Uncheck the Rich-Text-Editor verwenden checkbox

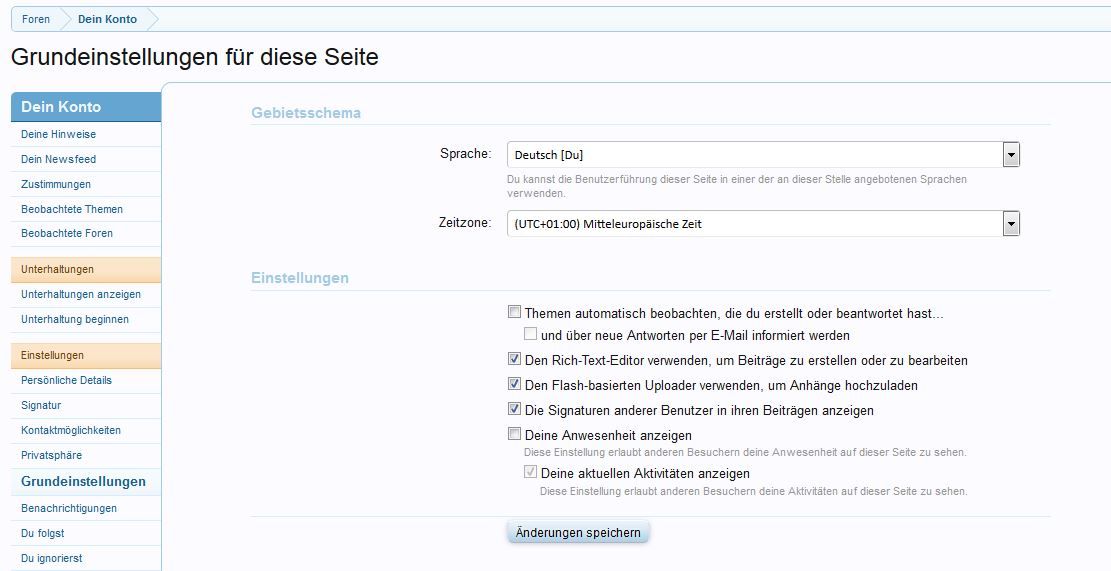pos(514,360)
